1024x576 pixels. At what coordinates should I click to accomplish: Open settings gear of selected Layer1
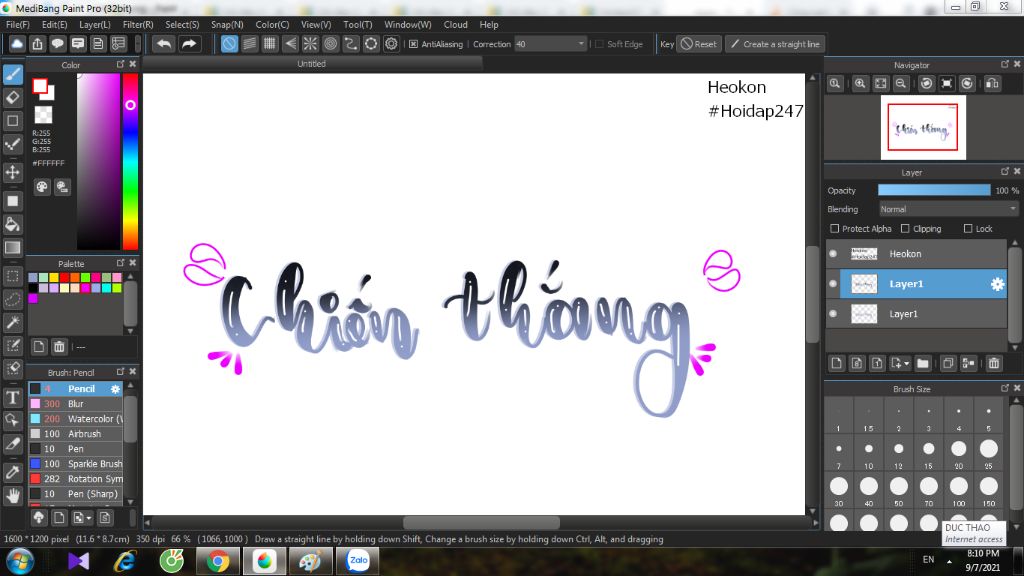(x=997, y=284)
